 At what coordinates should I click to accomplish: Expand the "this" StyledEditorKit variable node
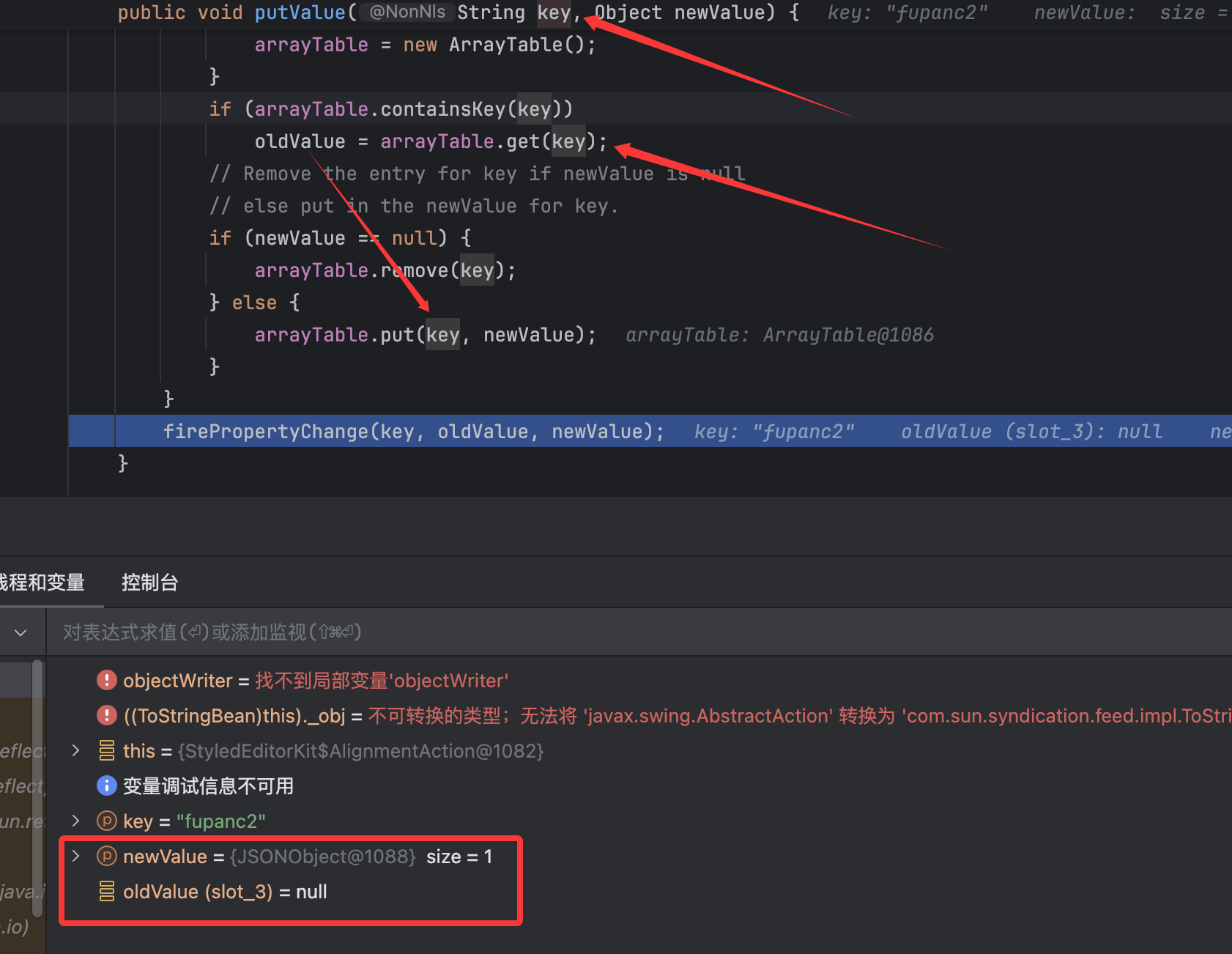(x=75, y=750)
